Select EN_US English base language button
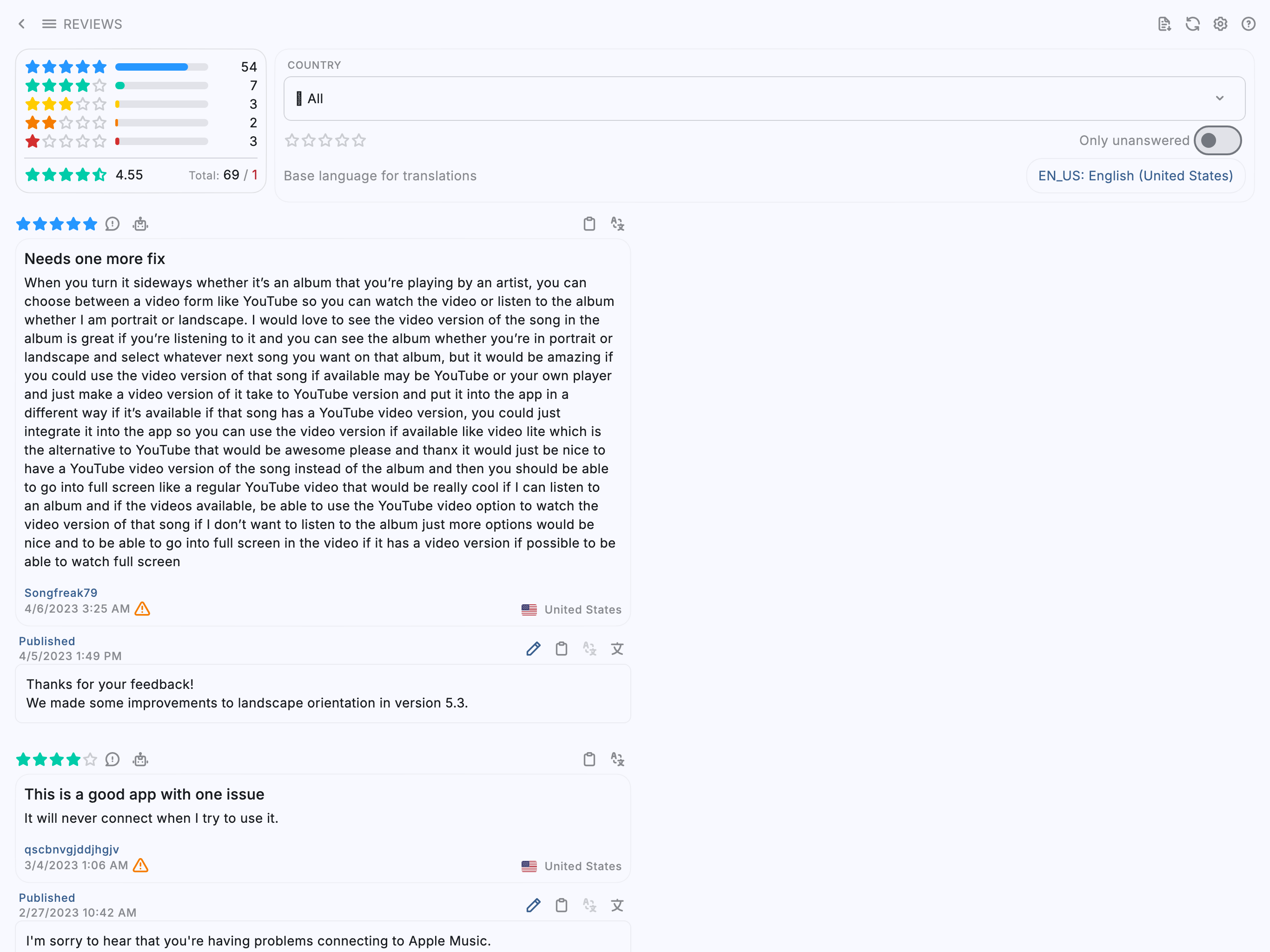The image size is (1270, 952). click(x=1135, y=176)
